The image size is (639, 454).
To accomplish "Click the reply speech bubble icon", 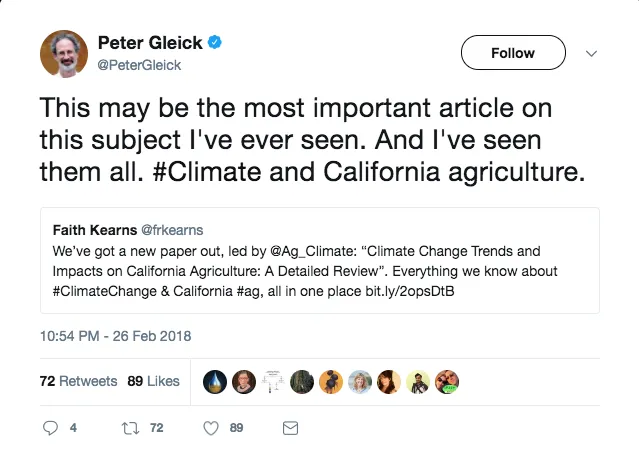I will pos(53,427).
